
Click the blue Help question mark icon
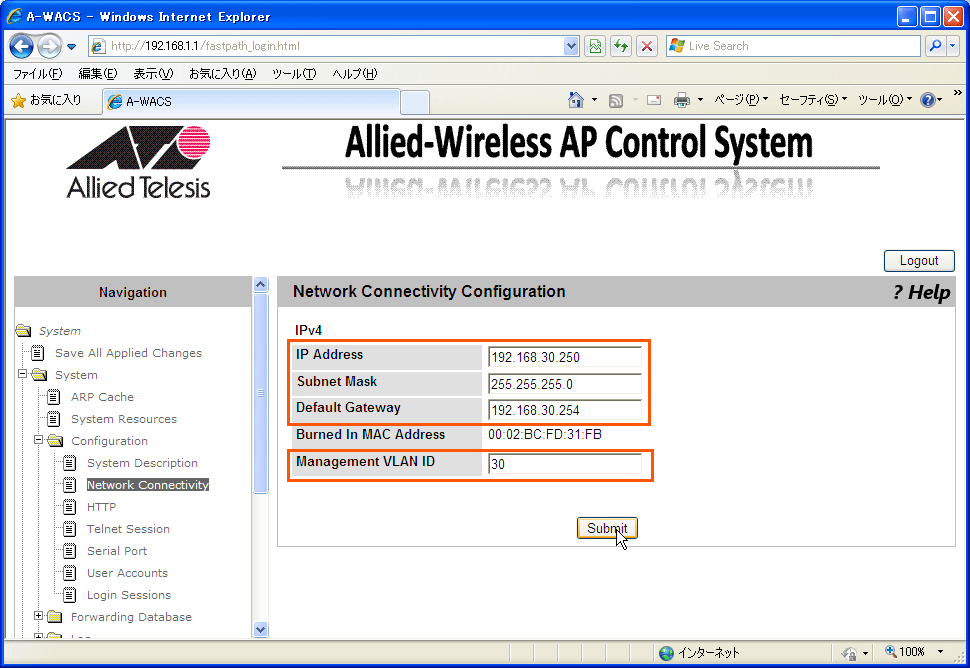(928, 100)
